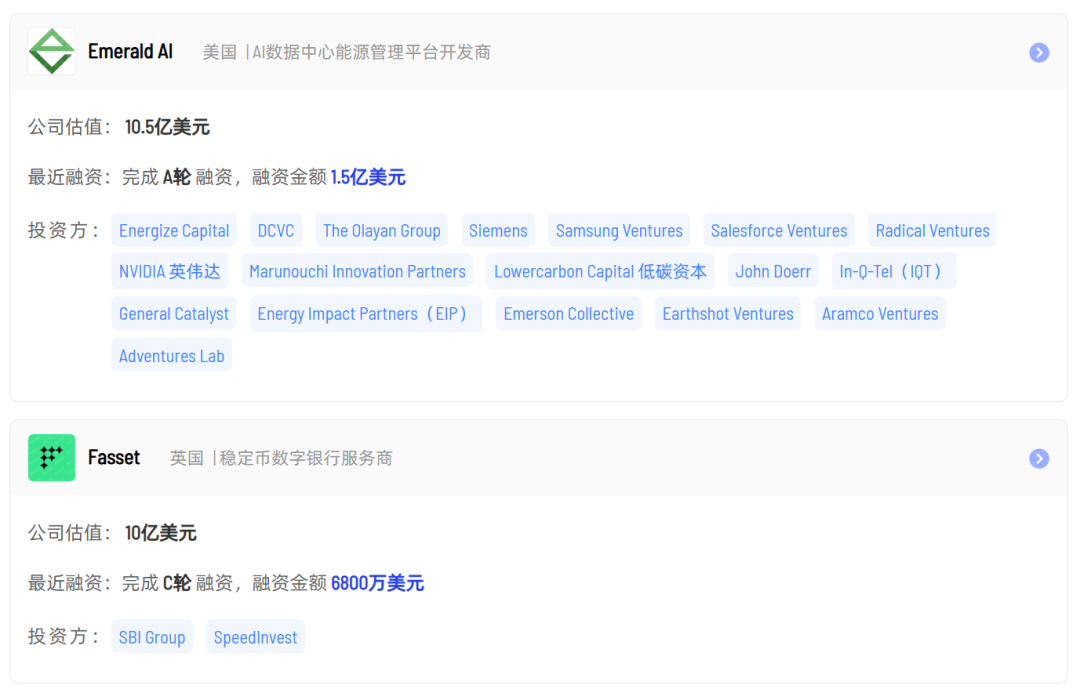Click the SBI Group investor tag
This screenshot has height=696, width=1080.
(152, 637)
